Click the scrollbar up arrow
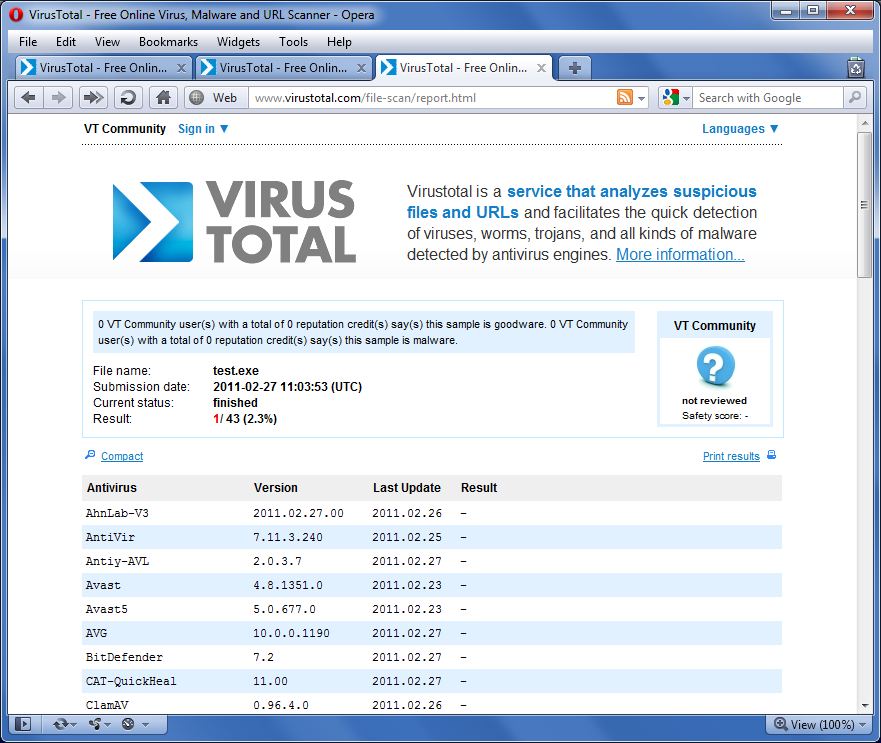 (x=864, y=124)
